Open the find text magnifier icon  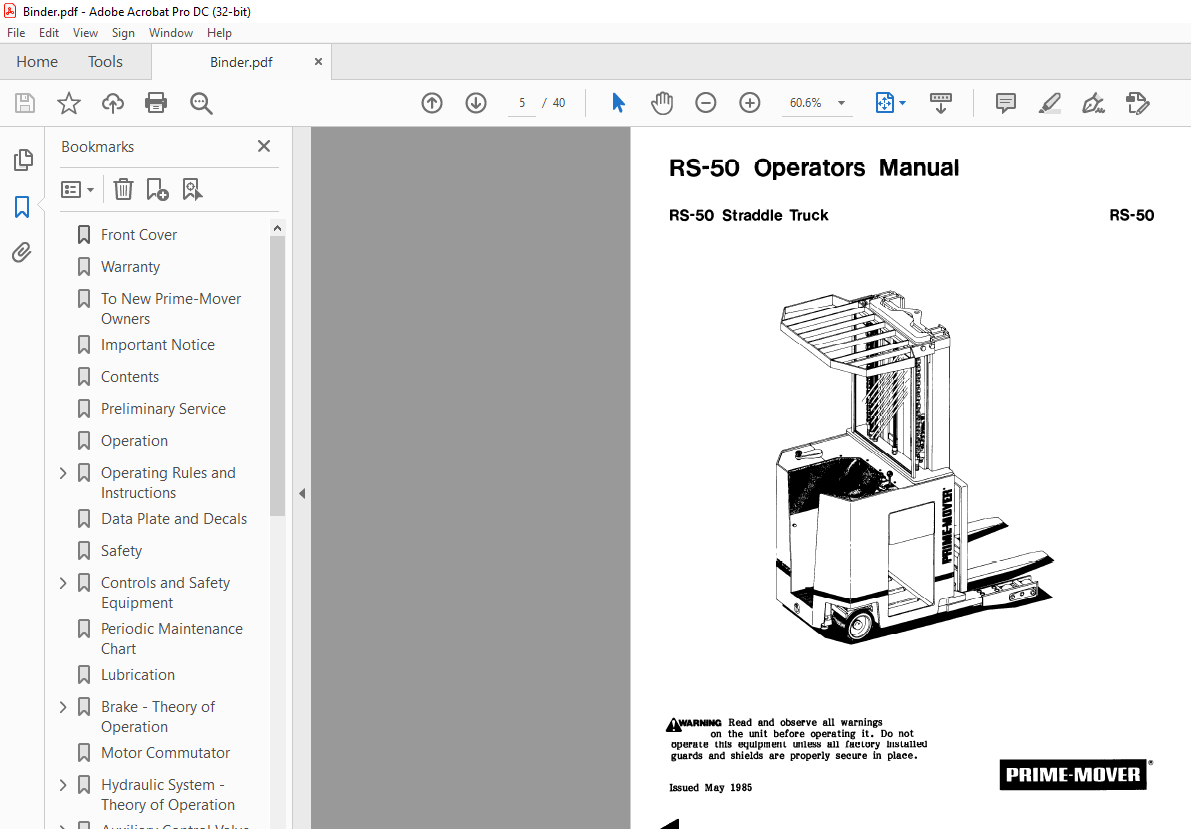click(201, 103)
